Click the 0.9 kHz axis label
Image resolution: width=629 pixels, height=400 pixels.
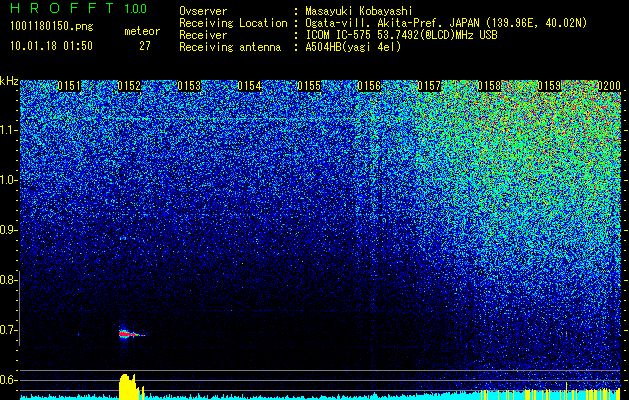9,230
